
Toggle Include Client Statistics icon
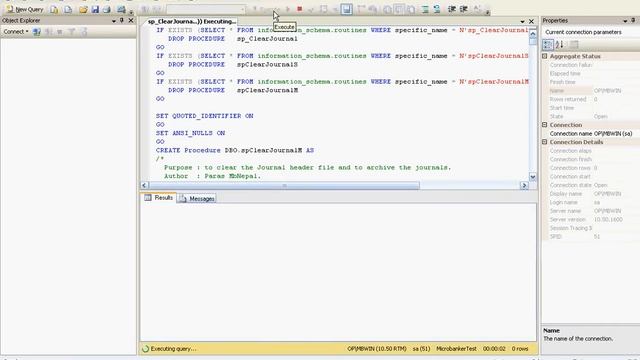[x=373, y=9]
